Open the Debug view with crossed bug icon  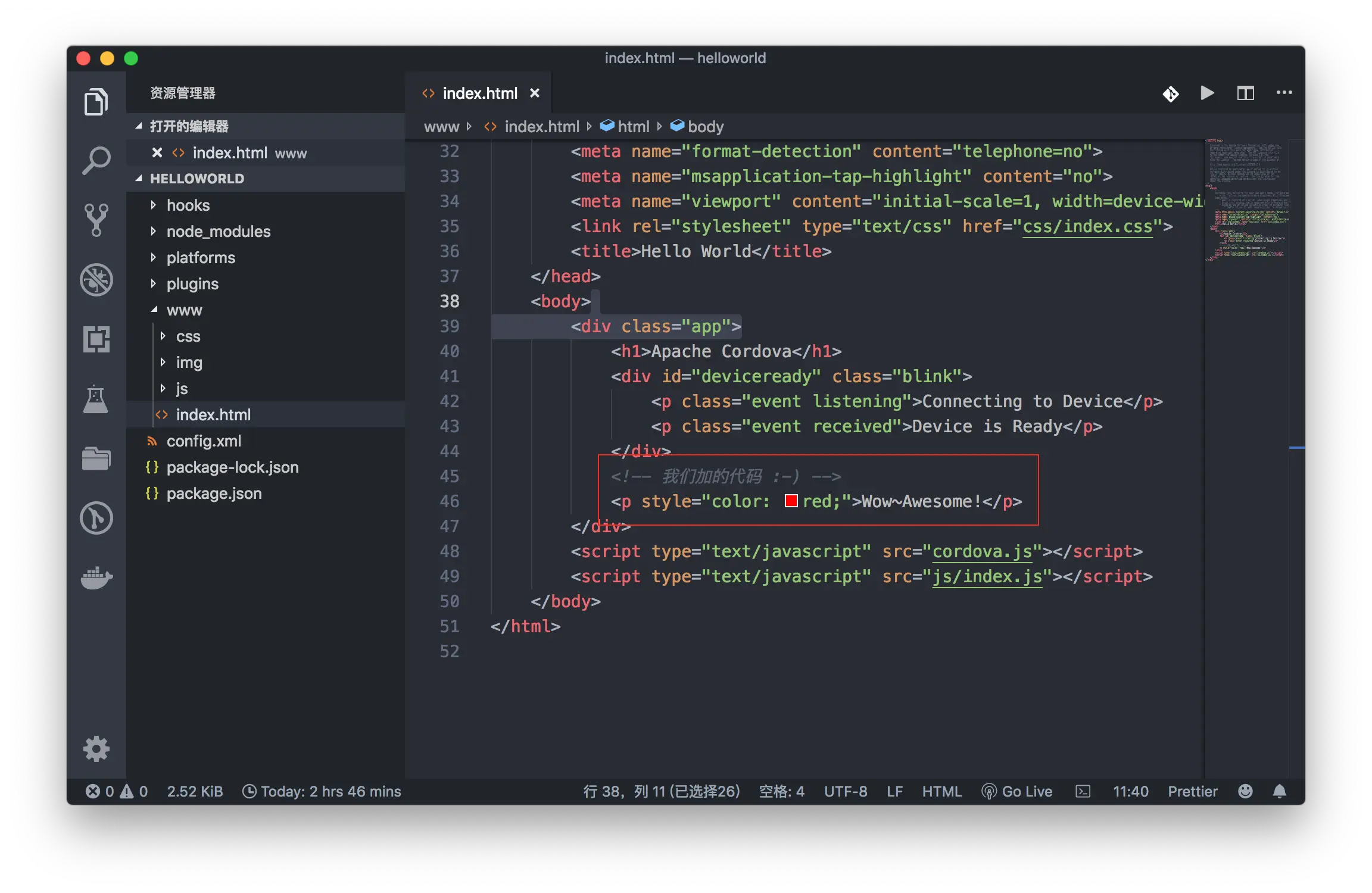[x=96, y=279]
